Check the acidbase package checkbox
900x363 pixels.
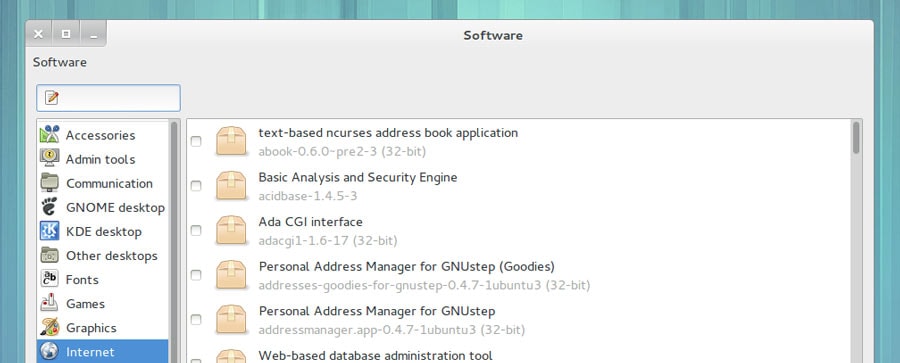tap(196, 186)
